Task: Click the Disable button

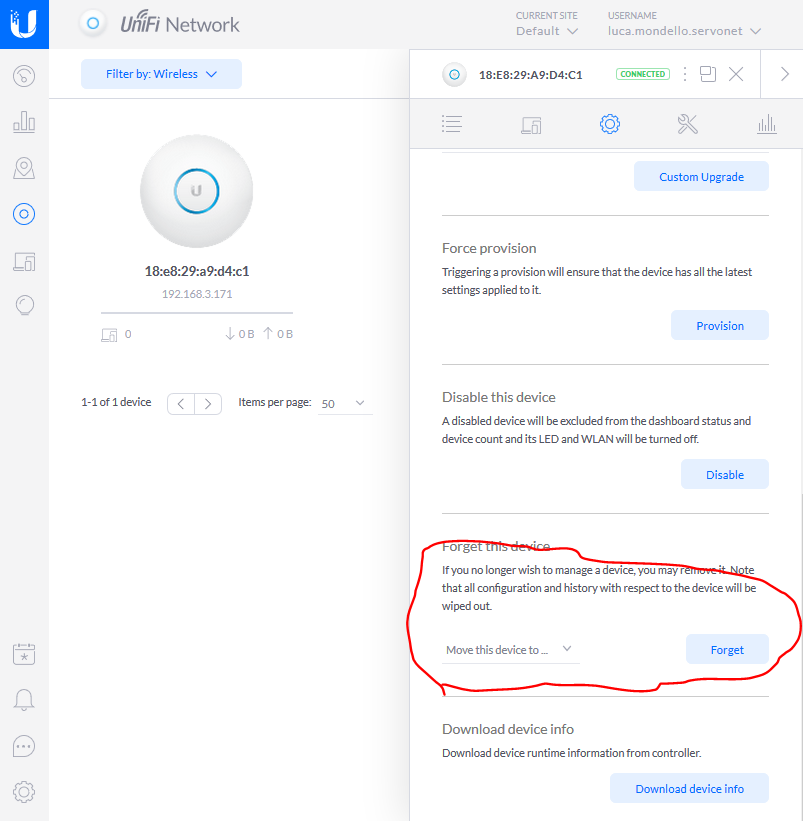Action: (724, 474)
